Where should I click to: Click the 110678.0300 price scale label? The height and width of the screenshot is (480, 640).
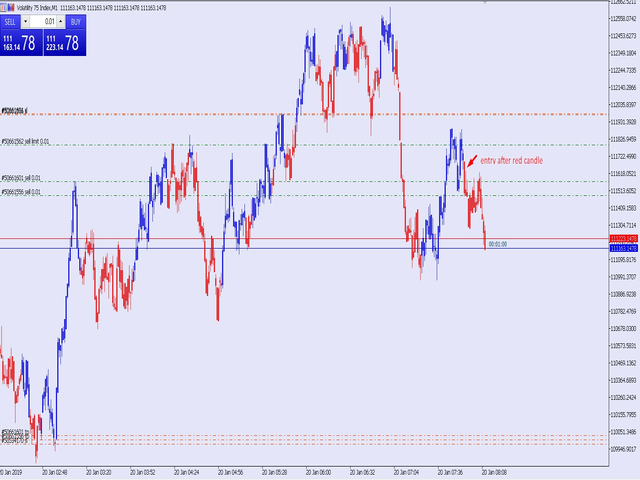click(x=623, y=329)
